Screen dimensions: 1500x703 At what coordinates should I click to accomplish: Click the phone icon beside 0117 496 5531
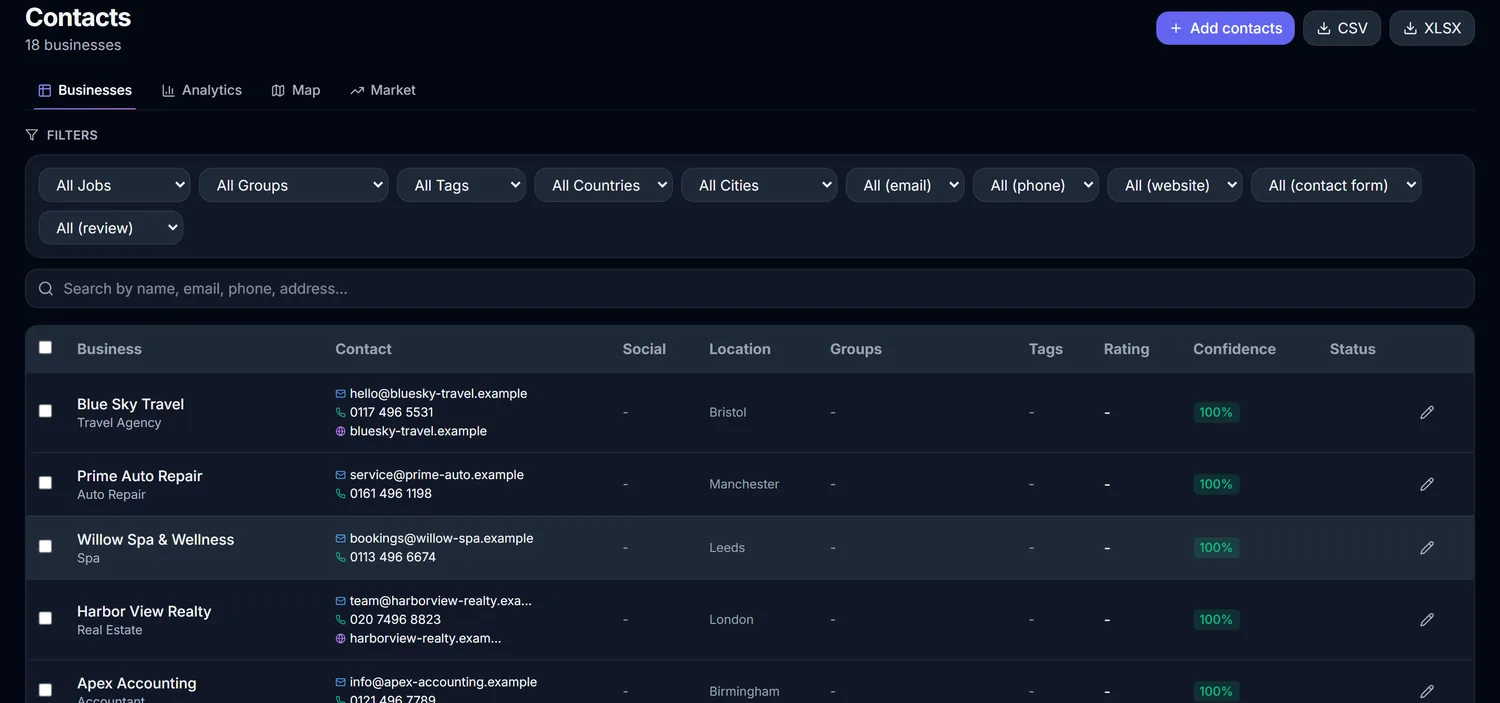pos(341,412)
